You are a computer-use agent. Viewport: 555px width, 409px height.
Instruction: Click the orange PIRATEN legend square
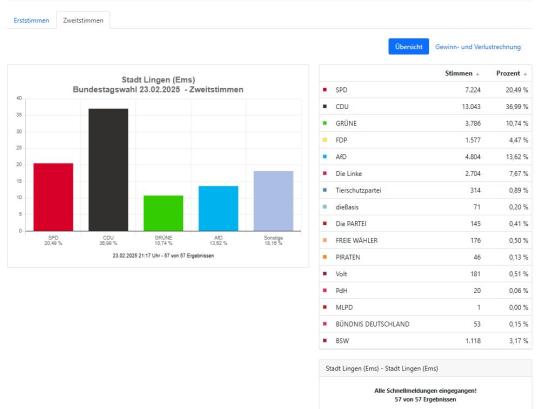point(325,257)
